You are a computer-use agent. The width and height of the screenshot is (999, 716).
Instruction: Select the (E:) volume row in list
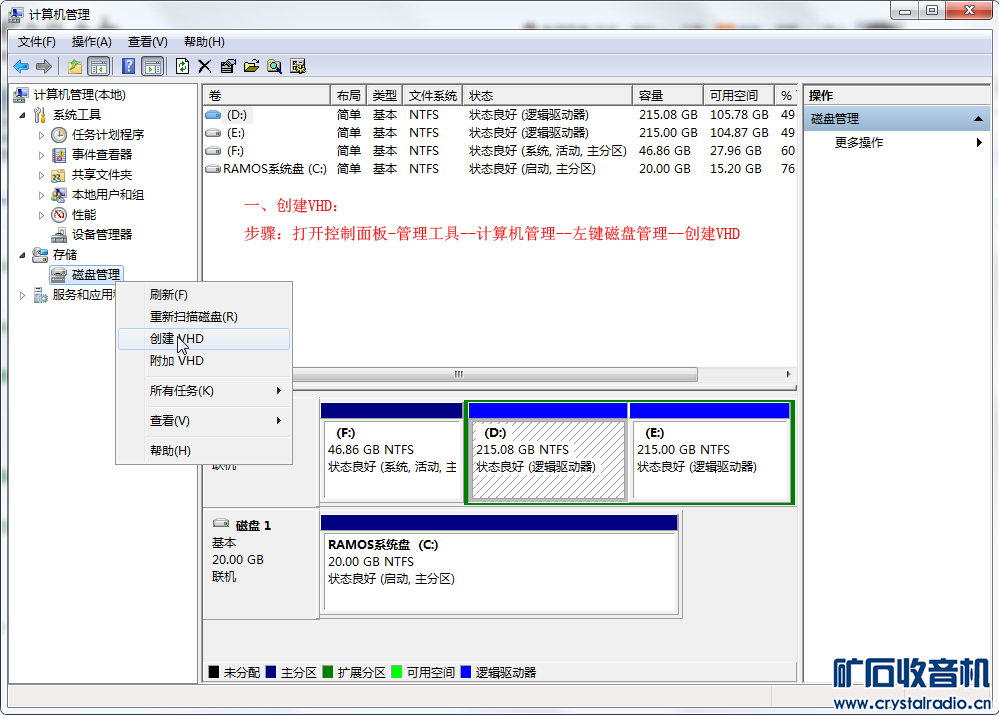point(500,132)
